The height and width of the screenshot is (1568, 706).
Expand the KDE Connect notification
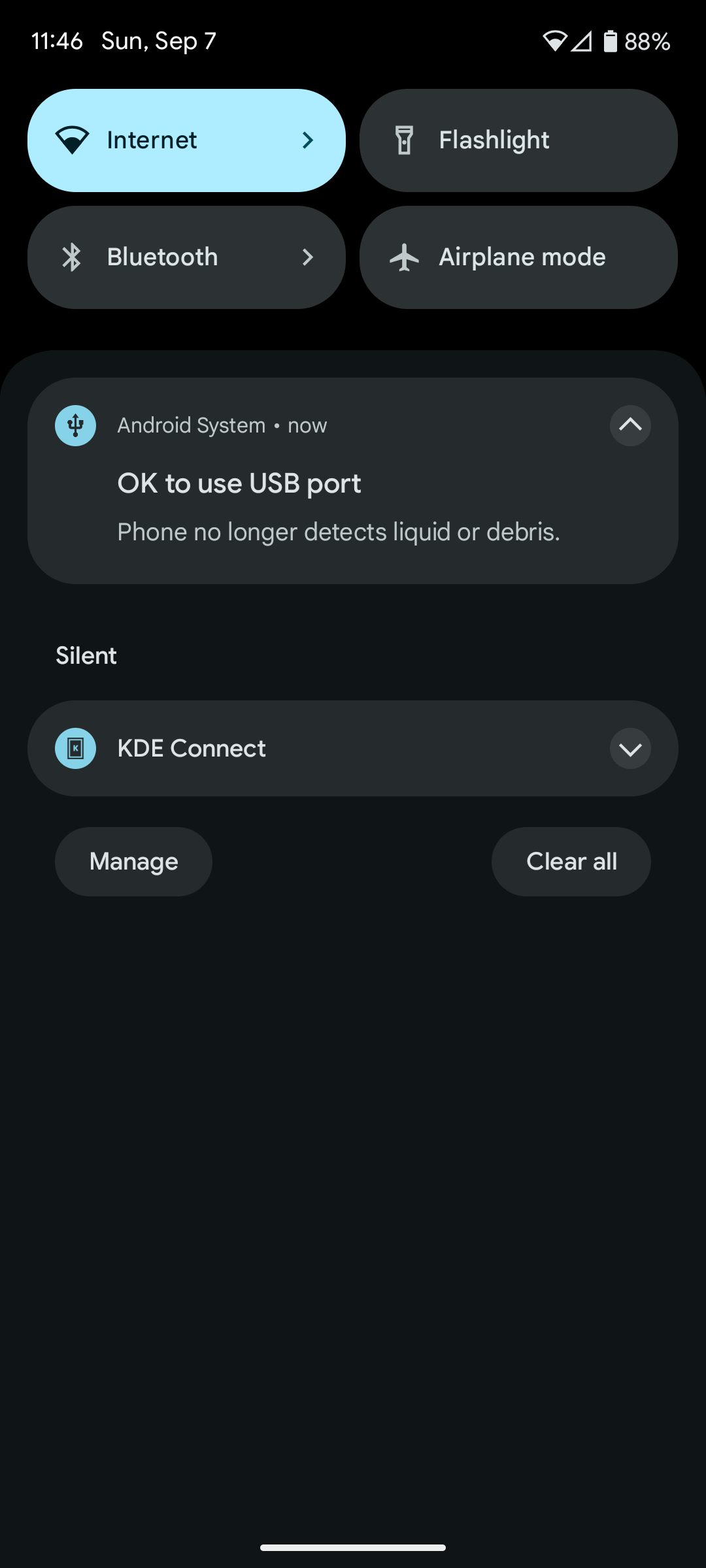630,749
